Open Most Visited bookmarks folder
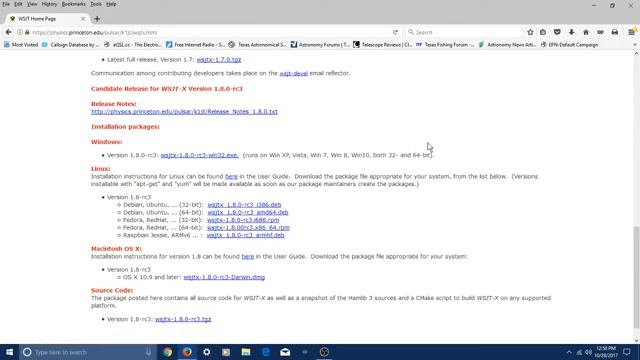Image resolution: width=640 pixels, height=360 pixels. (21, 45)
